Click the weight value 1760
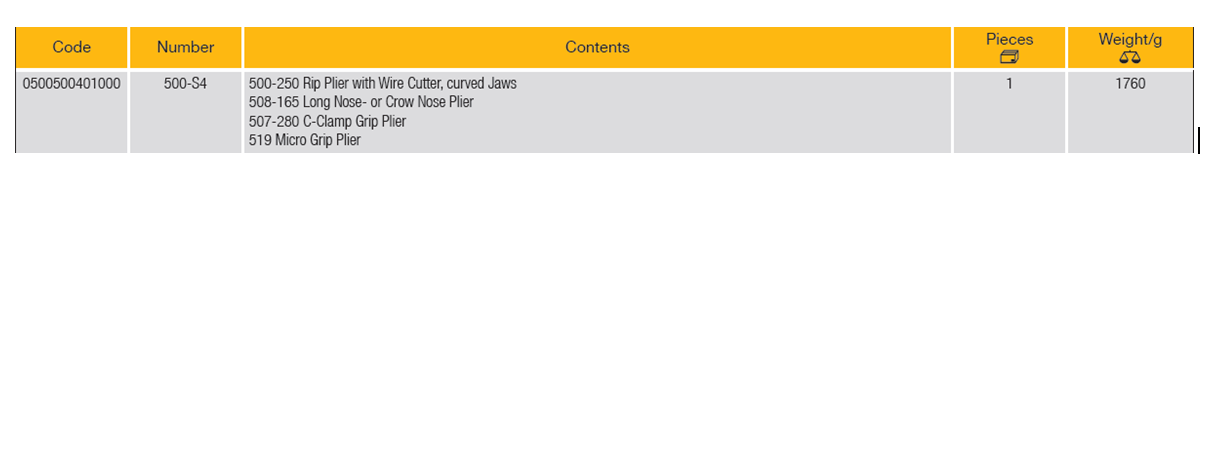1216x461 pixels. coord(1130,84)
